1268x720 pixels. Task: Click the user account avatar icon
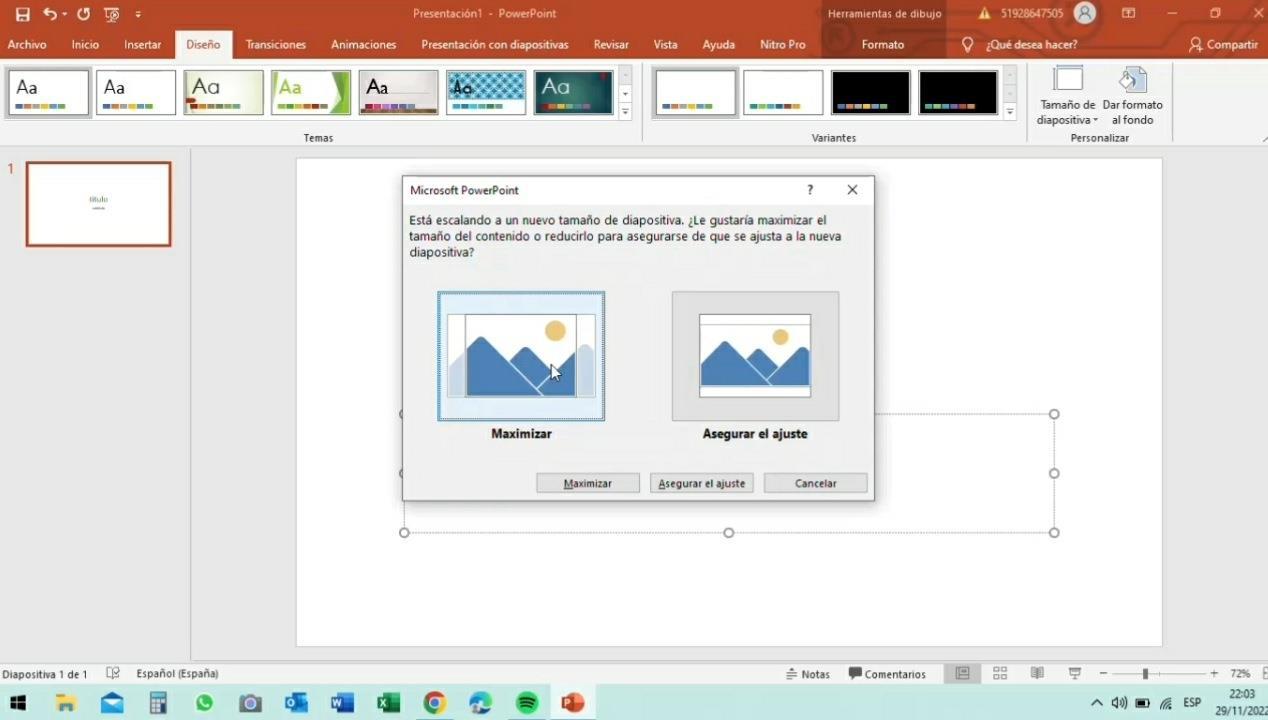pos(1084,13)
